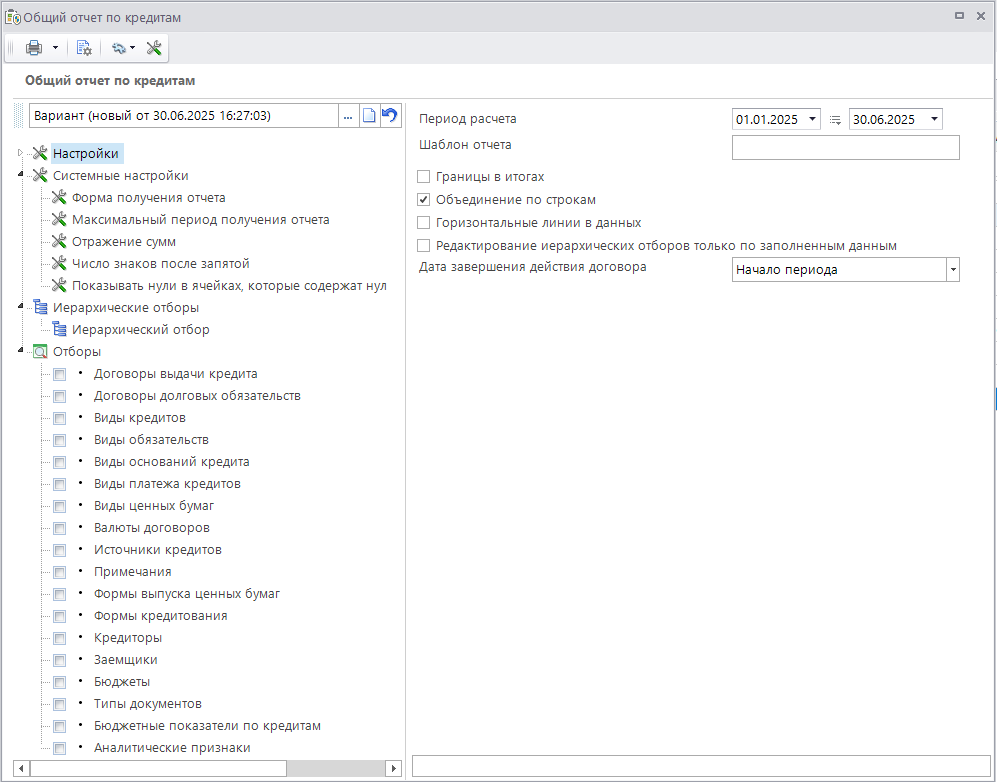Screen dimensions: 997x782
Task: Click the window icon in the title bar
Action: click(14, 17)
